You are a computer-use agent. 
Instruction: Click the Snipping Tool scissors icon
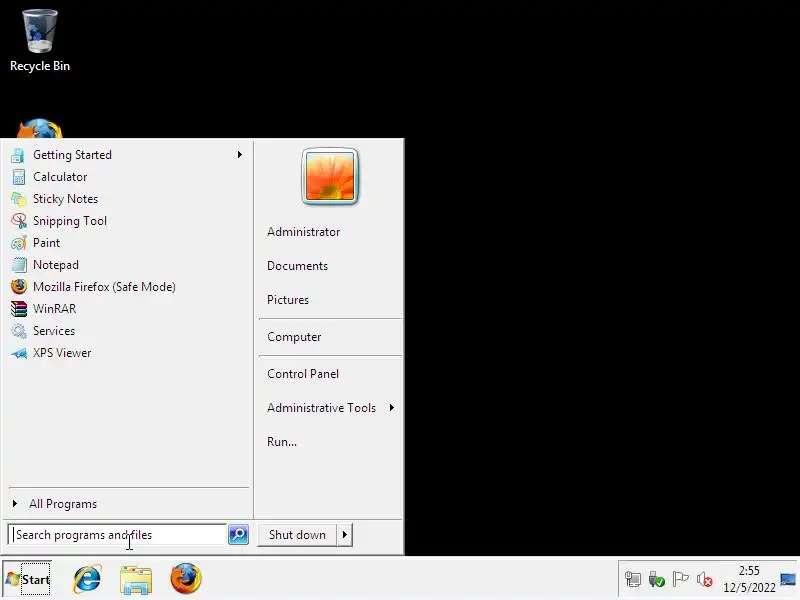point(18,221)
